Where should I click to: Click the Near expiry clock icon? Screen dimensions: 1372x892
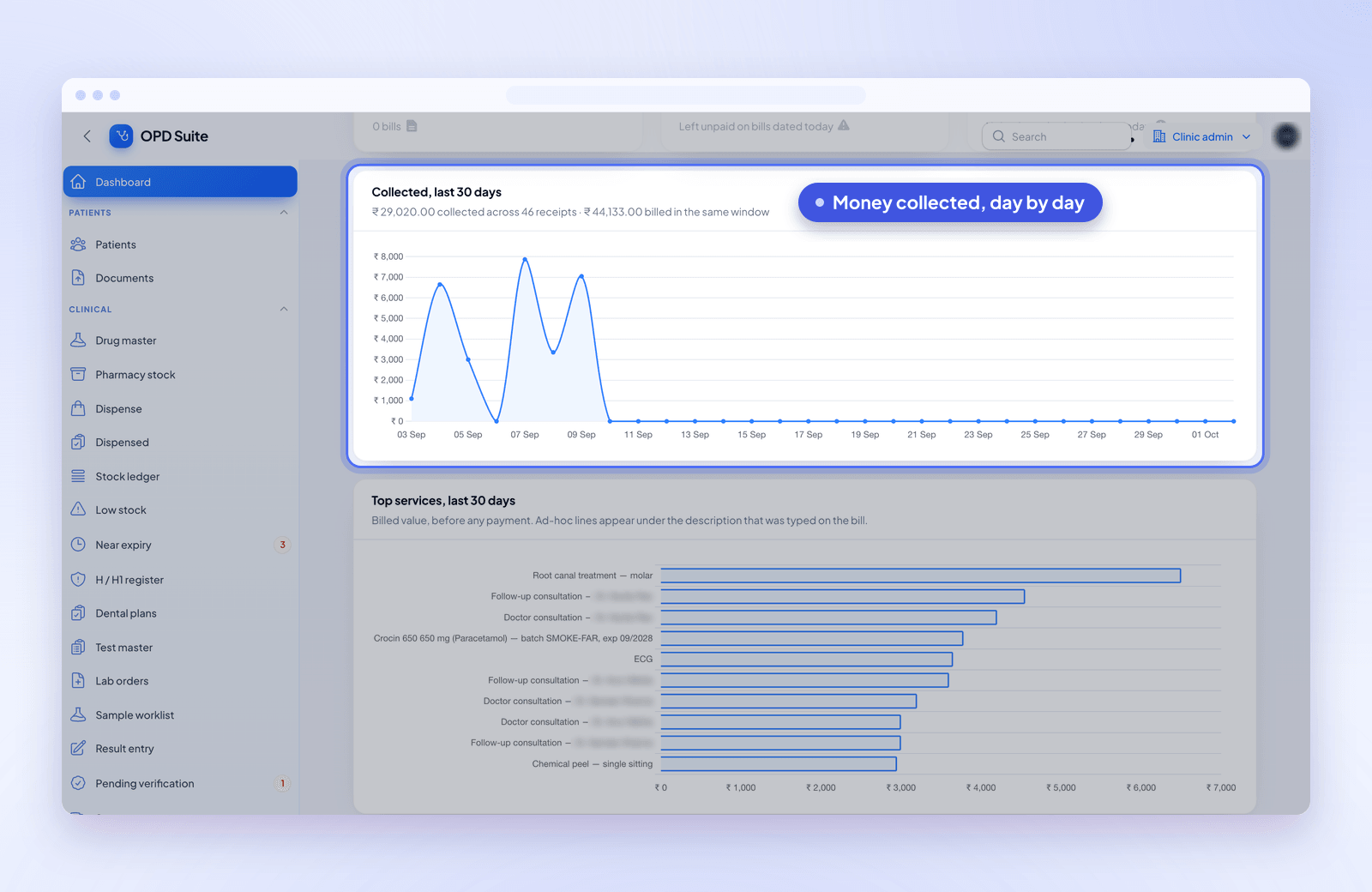point(78,545)
